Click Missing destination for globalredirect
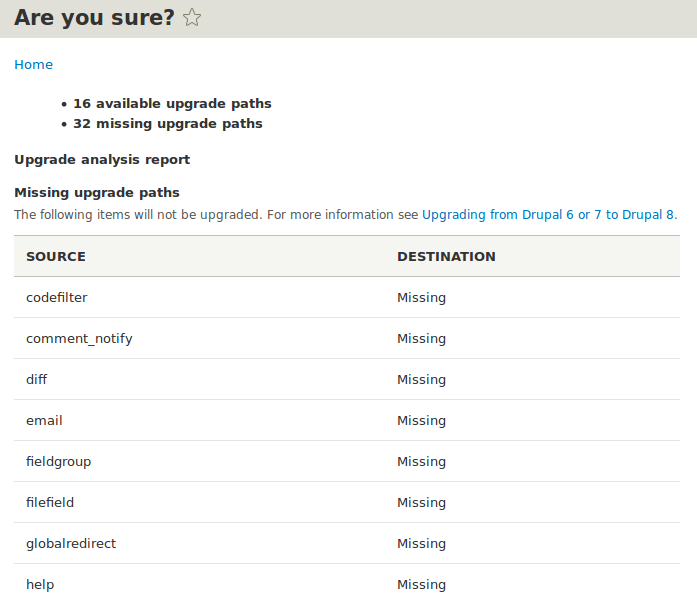697x602 pixels. [421, 543]
